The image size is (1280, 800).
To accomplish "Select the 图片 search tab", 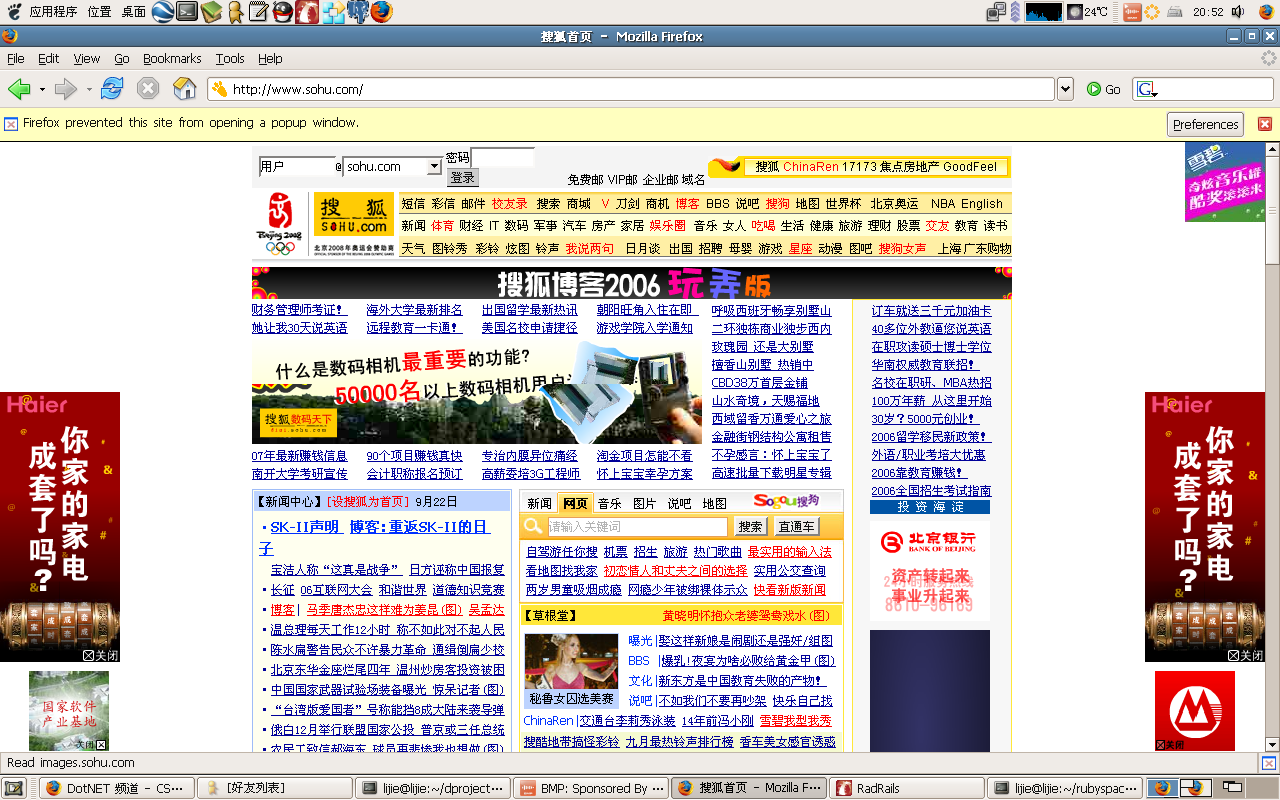I will [x=645, y=503].
